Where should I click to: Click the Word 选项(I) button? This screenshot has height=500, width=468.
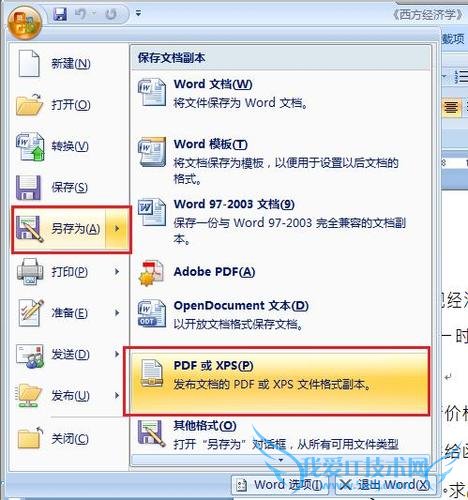point(279,485)
